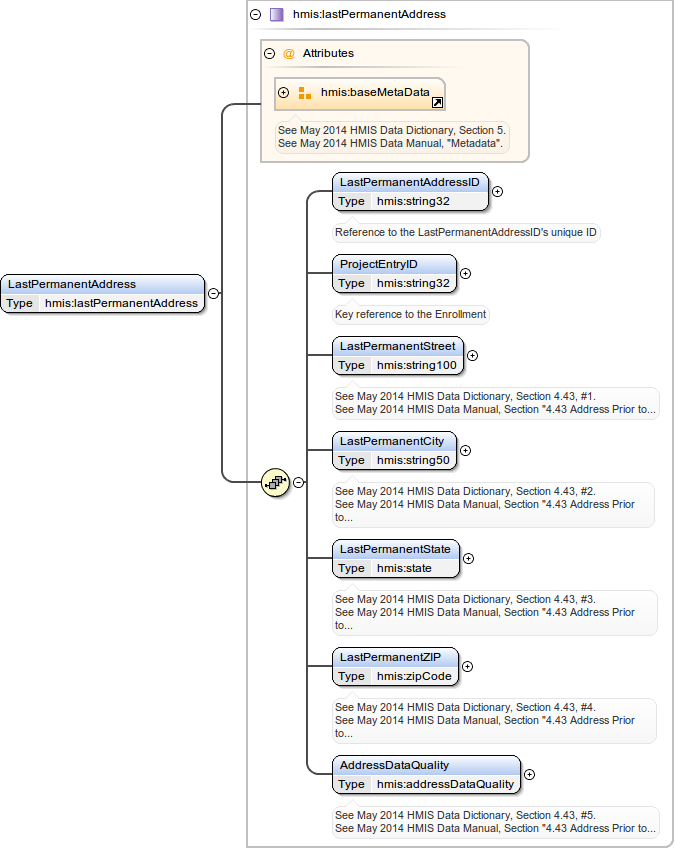Expand the hmis:baseMetaData group
Screen dimensions: 675x849
pos(284,93)
